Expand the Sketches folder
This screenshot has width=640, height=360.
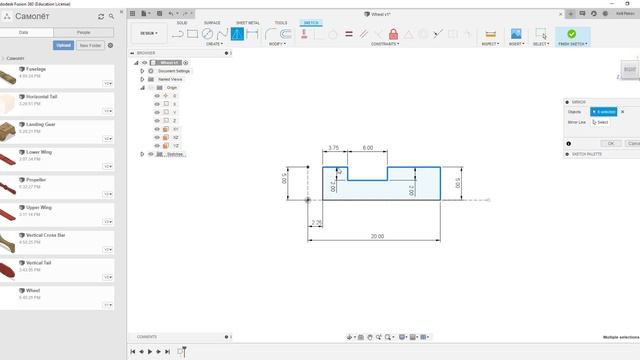[142, 154]
